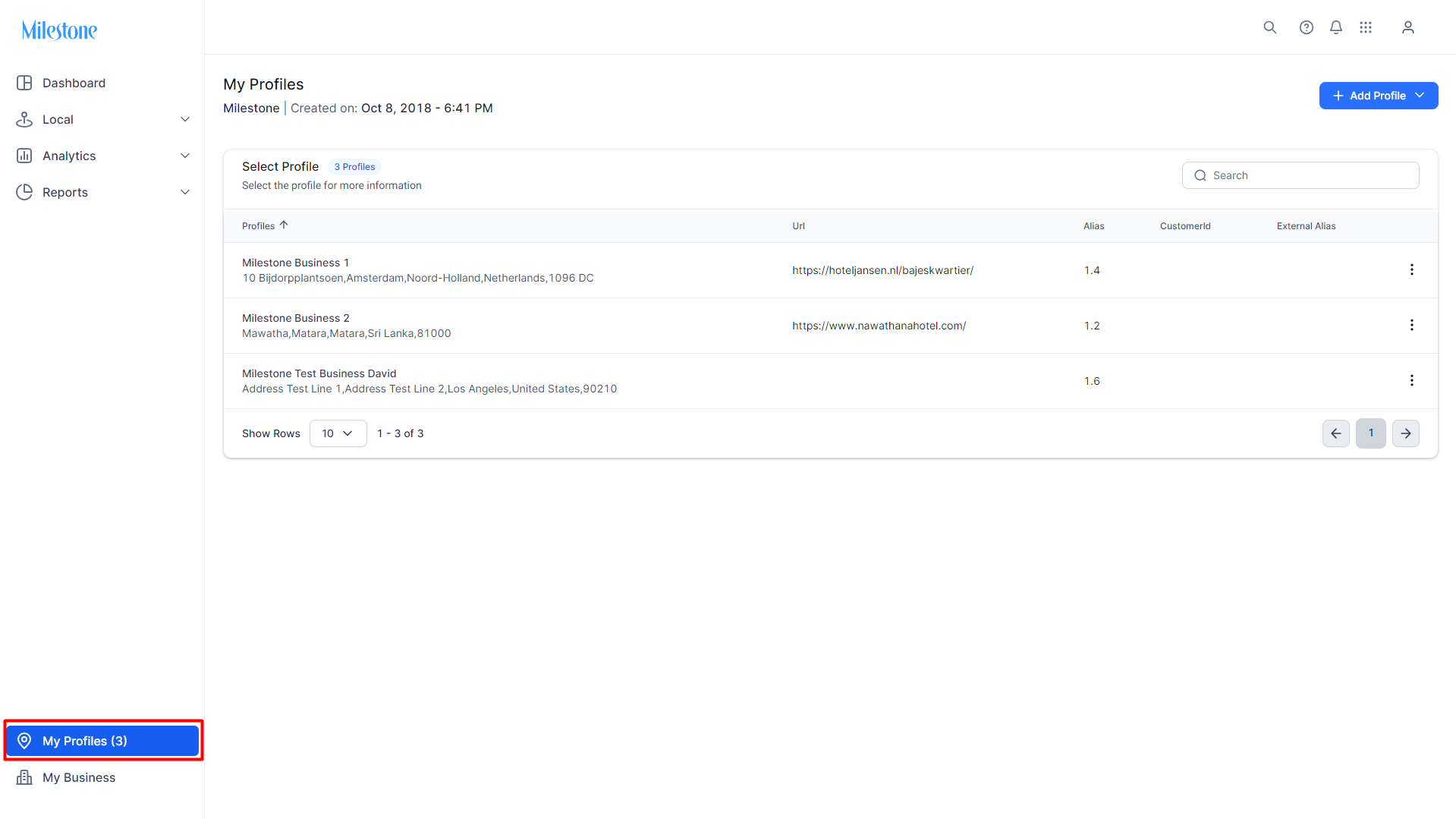
Task: Click the My Business building icon
Action: [x=24, y=777]
